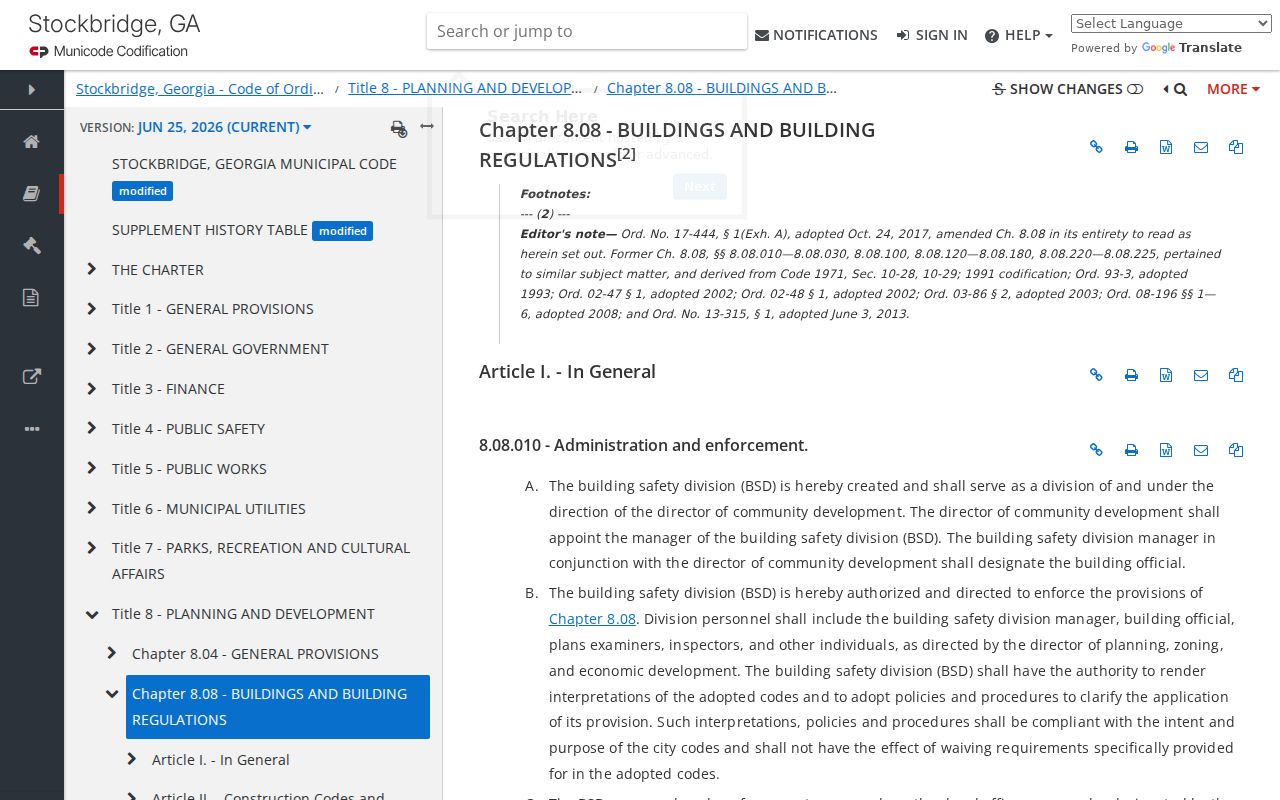Expand Title 4 - PUBLIC SAFETY node
This screenshot has height=800, width=1280.
(x=91, y=428)
